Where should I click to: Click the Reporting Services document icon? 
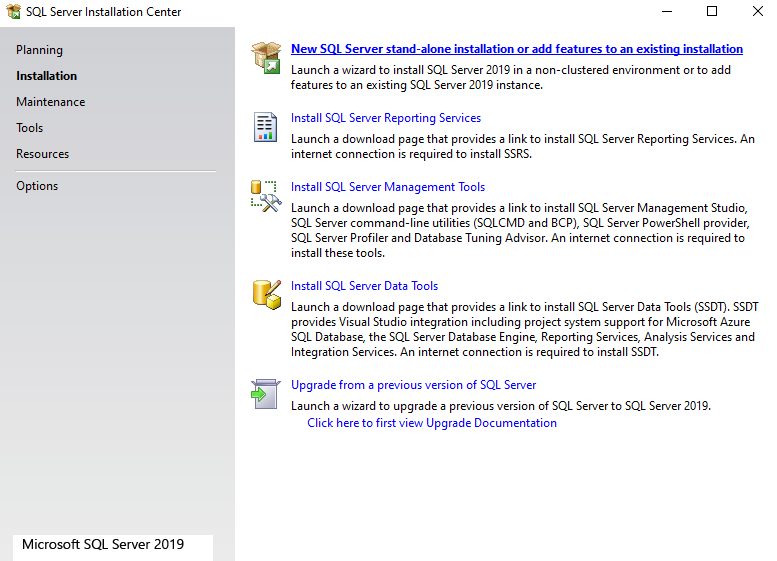[266, 127]
